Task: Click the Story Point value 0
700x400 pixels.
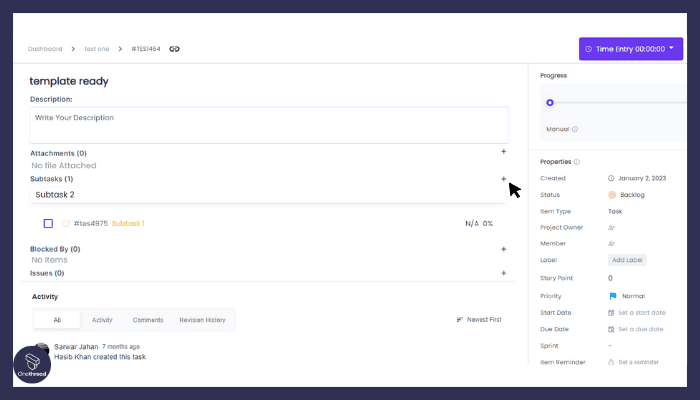Action: (x=610, y=278)
